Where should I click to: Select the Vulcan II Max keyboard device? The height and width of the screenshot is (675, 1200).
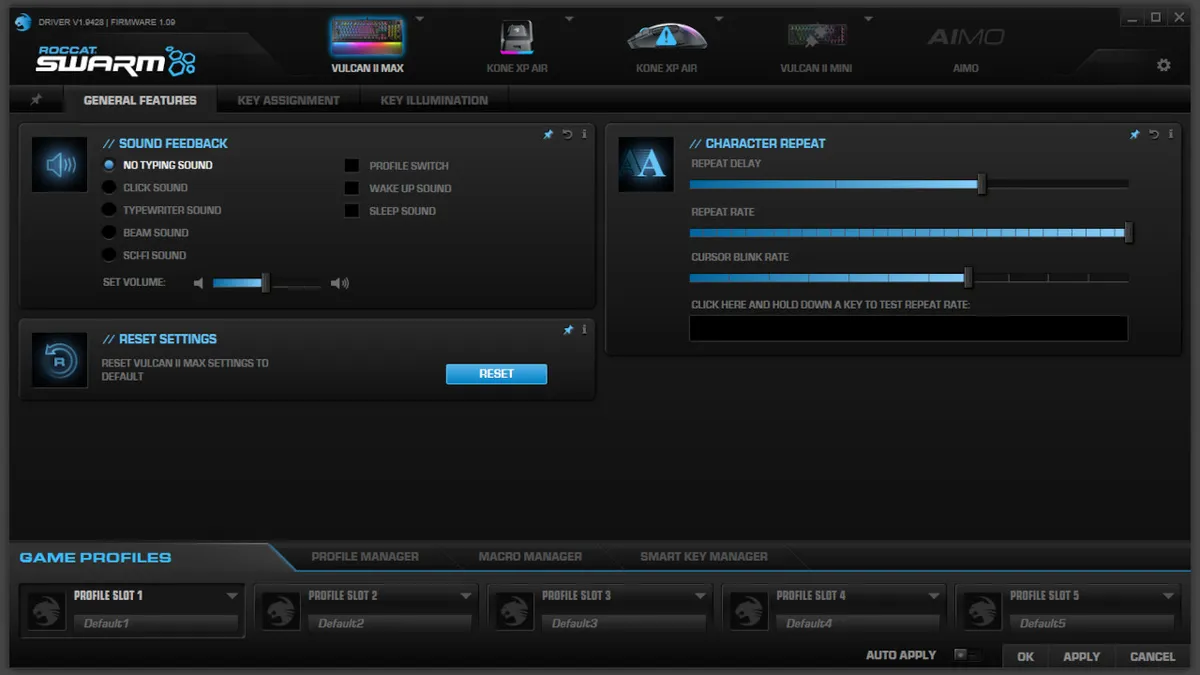click(x=368, y=38)
